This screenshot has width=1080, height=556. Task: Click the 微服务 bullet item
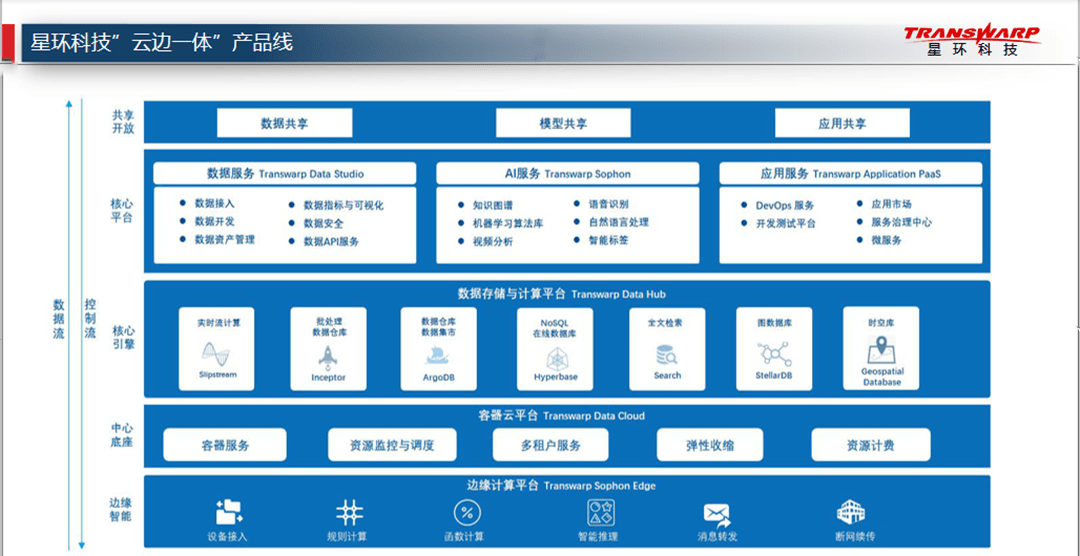pos(879,240)
